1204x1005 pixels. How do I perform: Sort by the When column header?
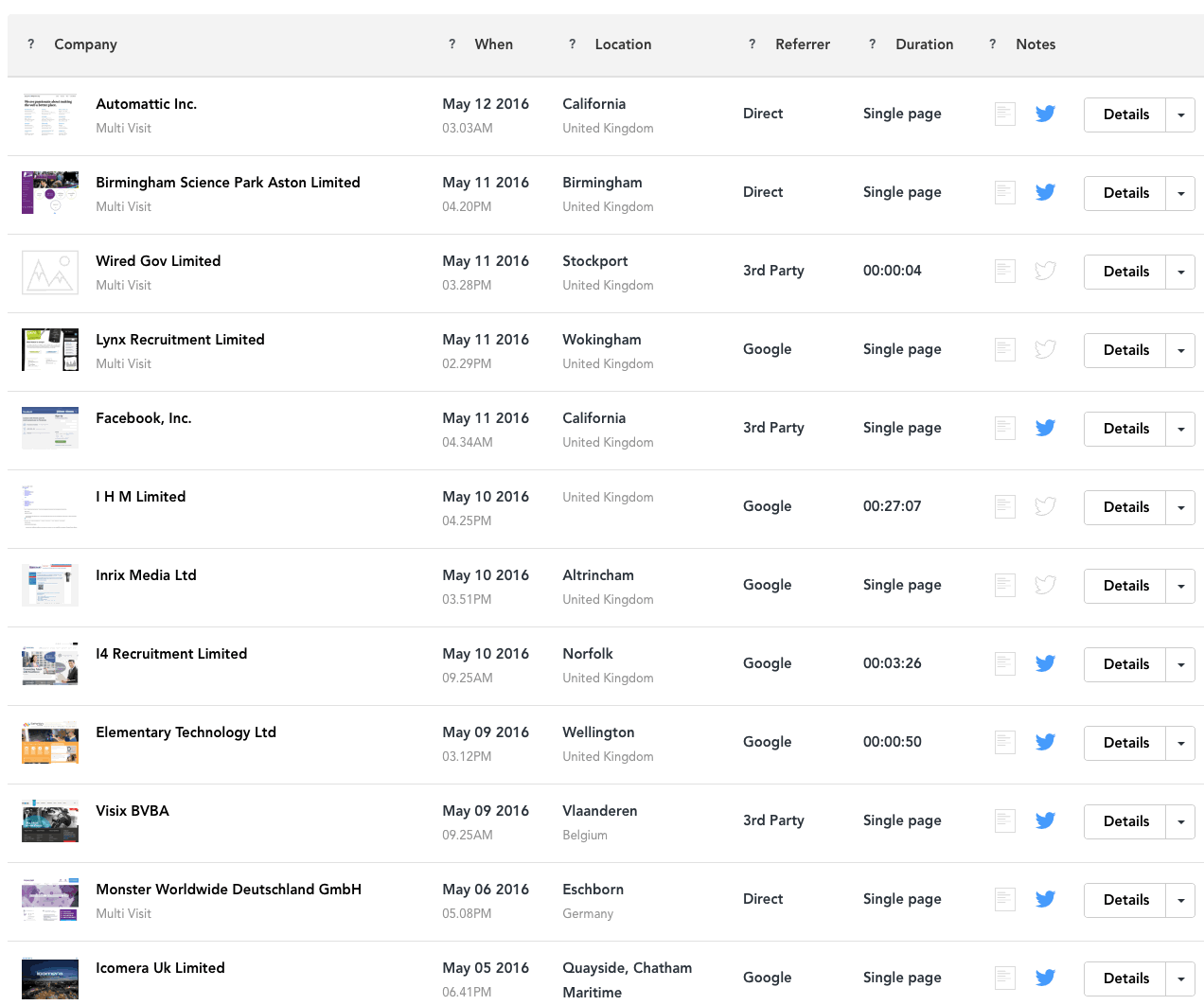493,44
